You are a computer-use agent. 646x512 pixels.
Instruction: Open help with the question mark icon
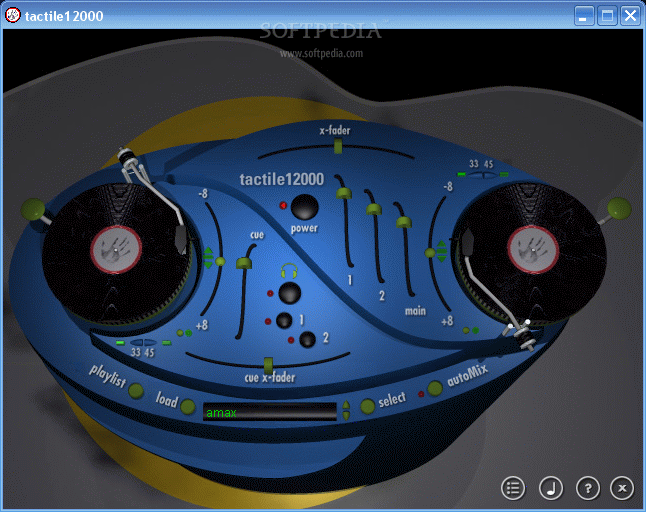click(x=588, y=488)
